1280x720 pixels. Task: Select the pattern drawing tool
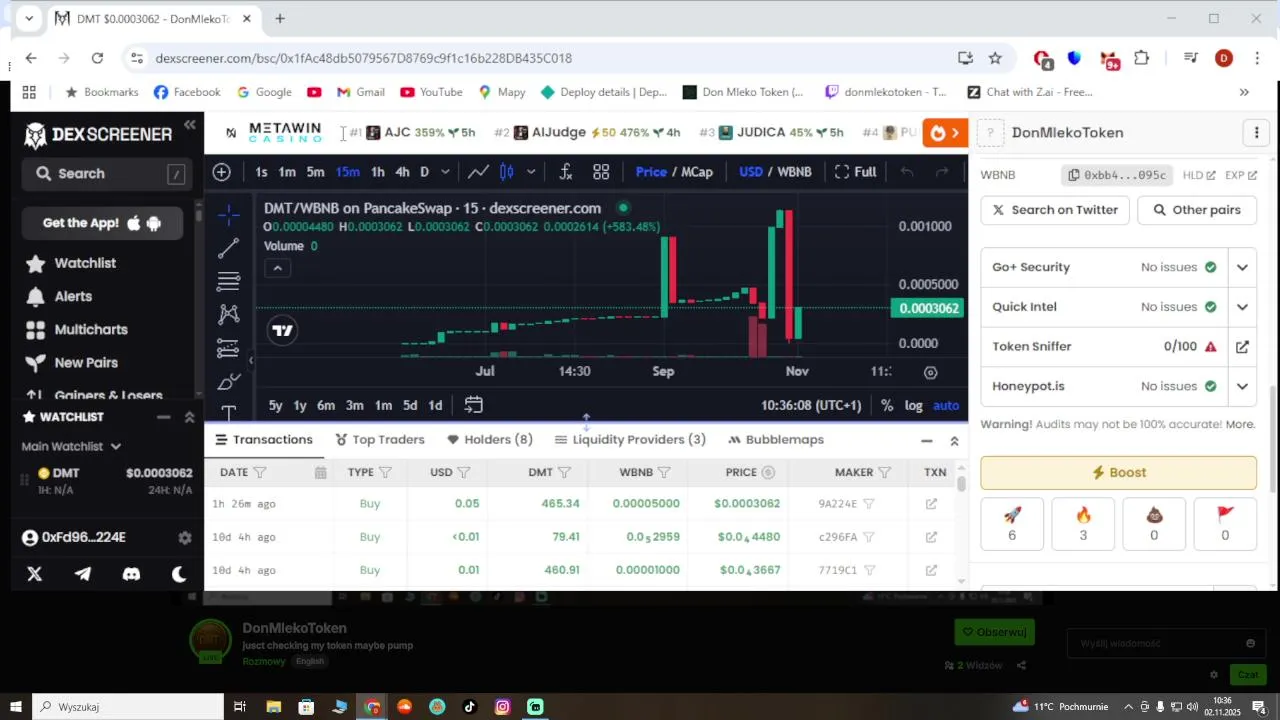click(228, 314)
